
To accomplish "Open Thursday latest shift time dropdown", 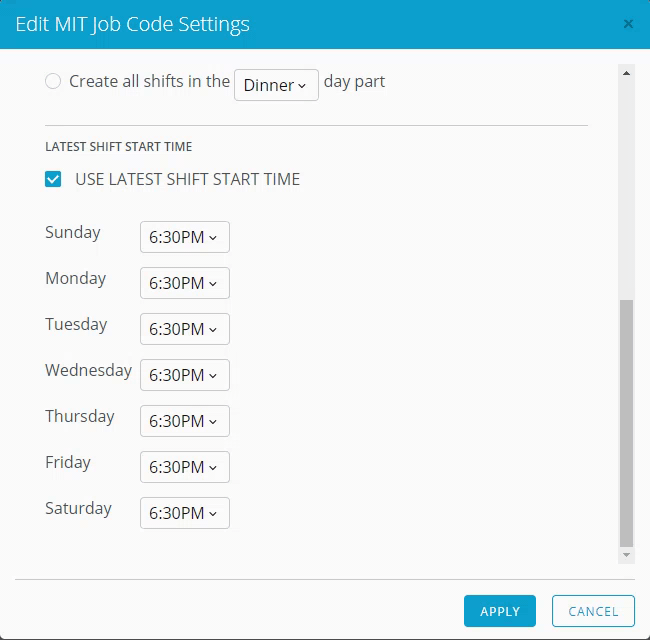I will [x=185, y=421].
